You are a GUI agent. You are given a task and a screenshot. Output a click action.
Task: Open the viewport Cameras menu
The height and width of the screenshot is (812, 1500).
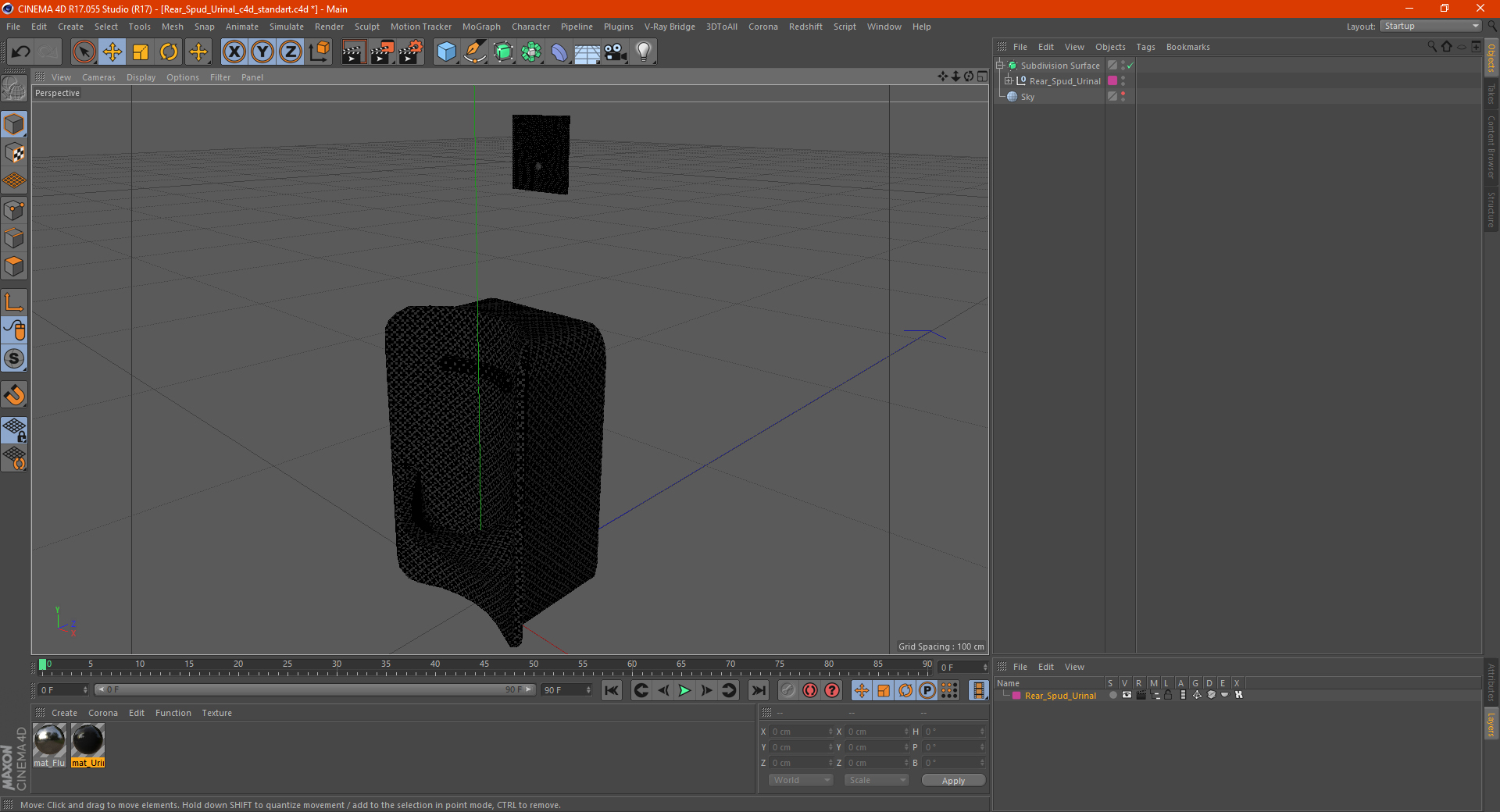point(98,77)
